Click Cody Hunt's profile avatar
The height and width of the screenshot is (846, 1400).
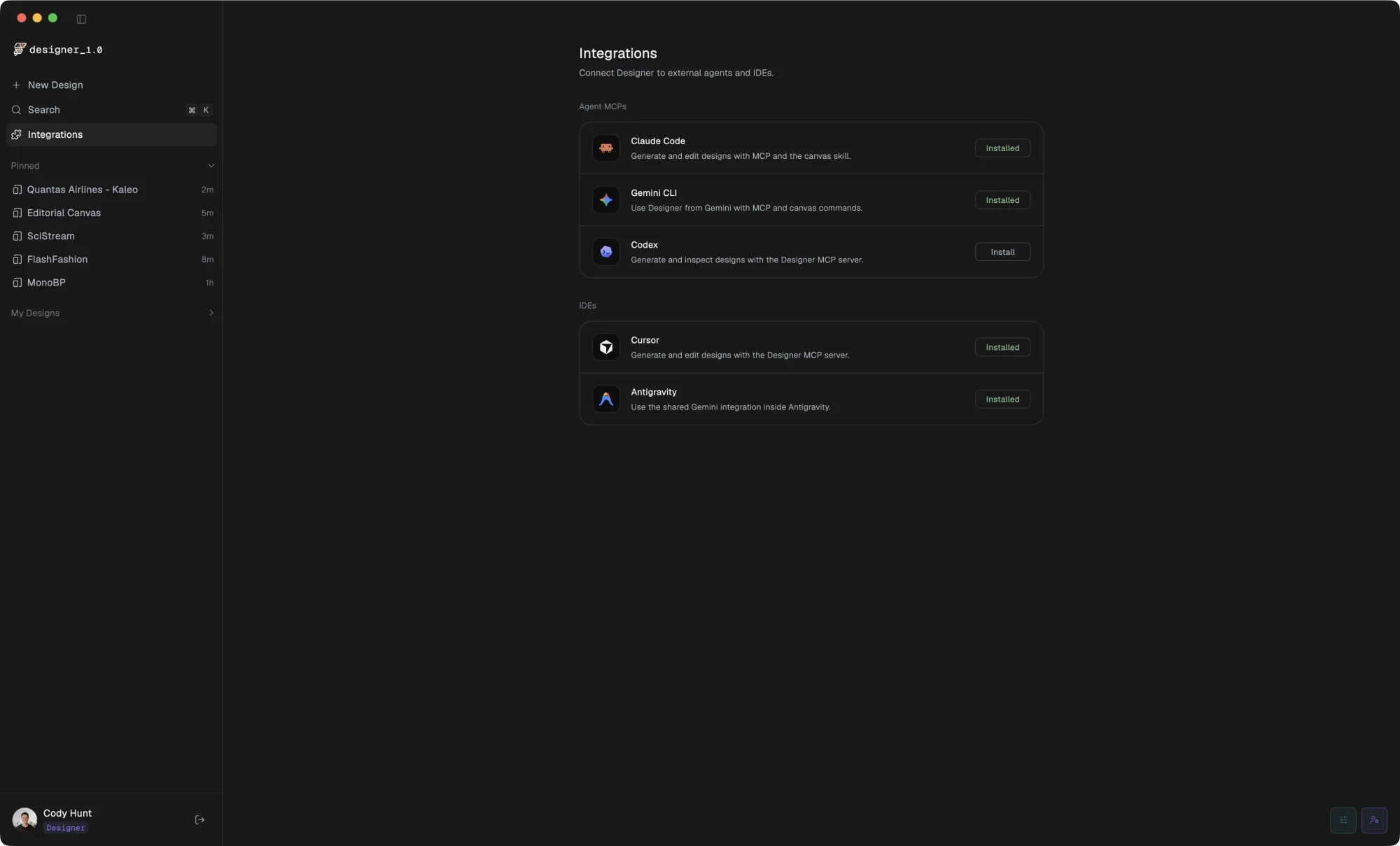point(24,819)
